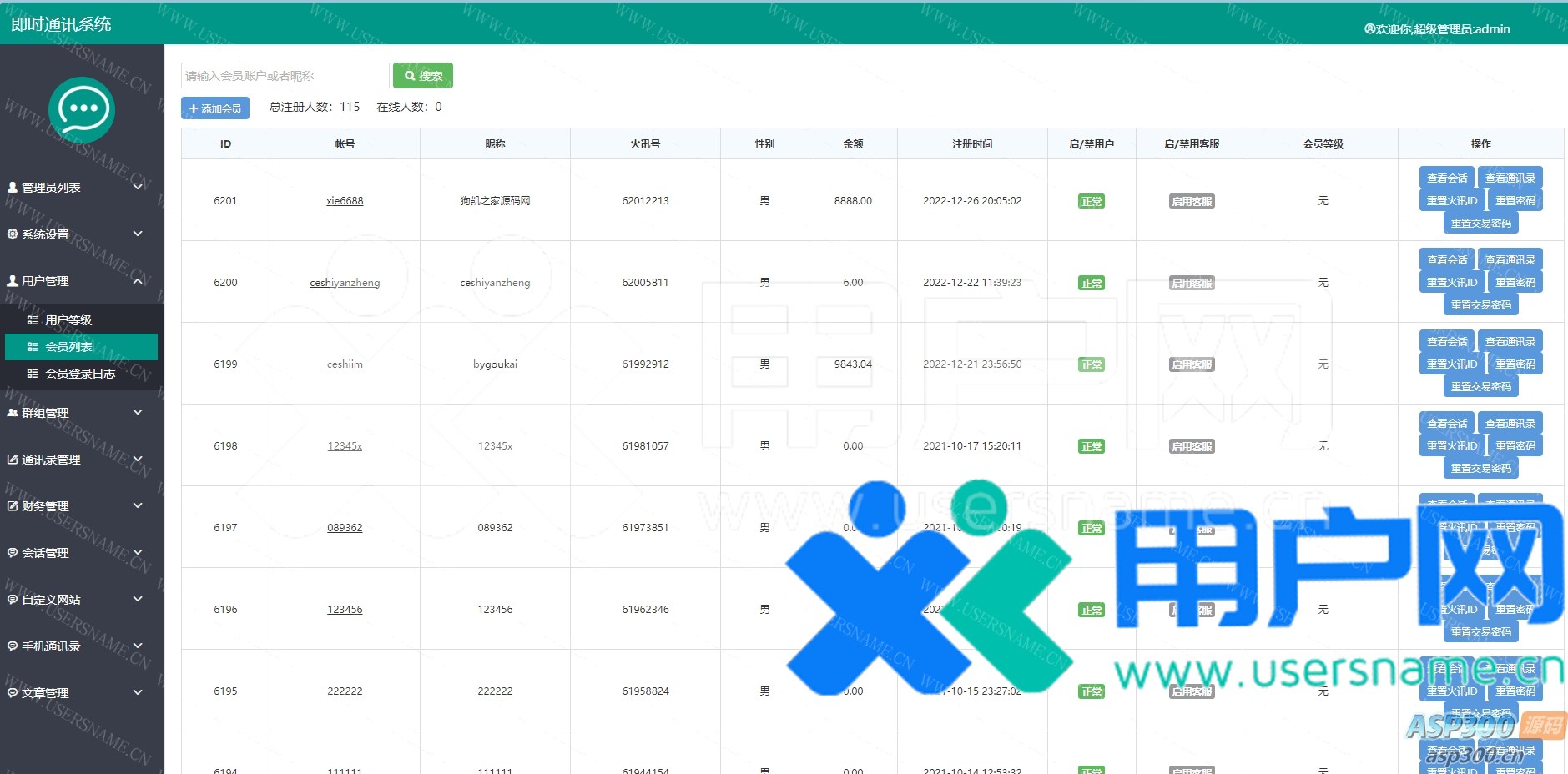Expand the 管理员列表 menu chevron
The image size is (1568, 774).
[138, 187]
